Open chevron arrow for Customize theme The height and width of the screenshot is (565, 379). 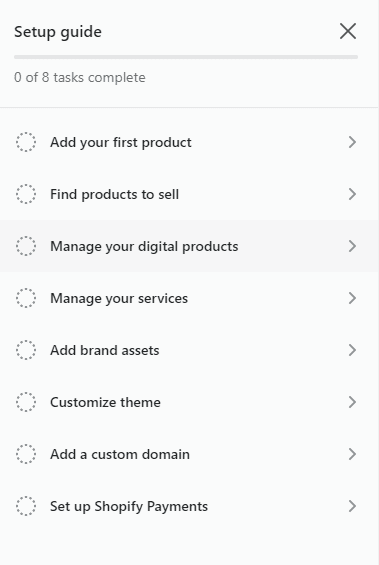coord(352,402)
